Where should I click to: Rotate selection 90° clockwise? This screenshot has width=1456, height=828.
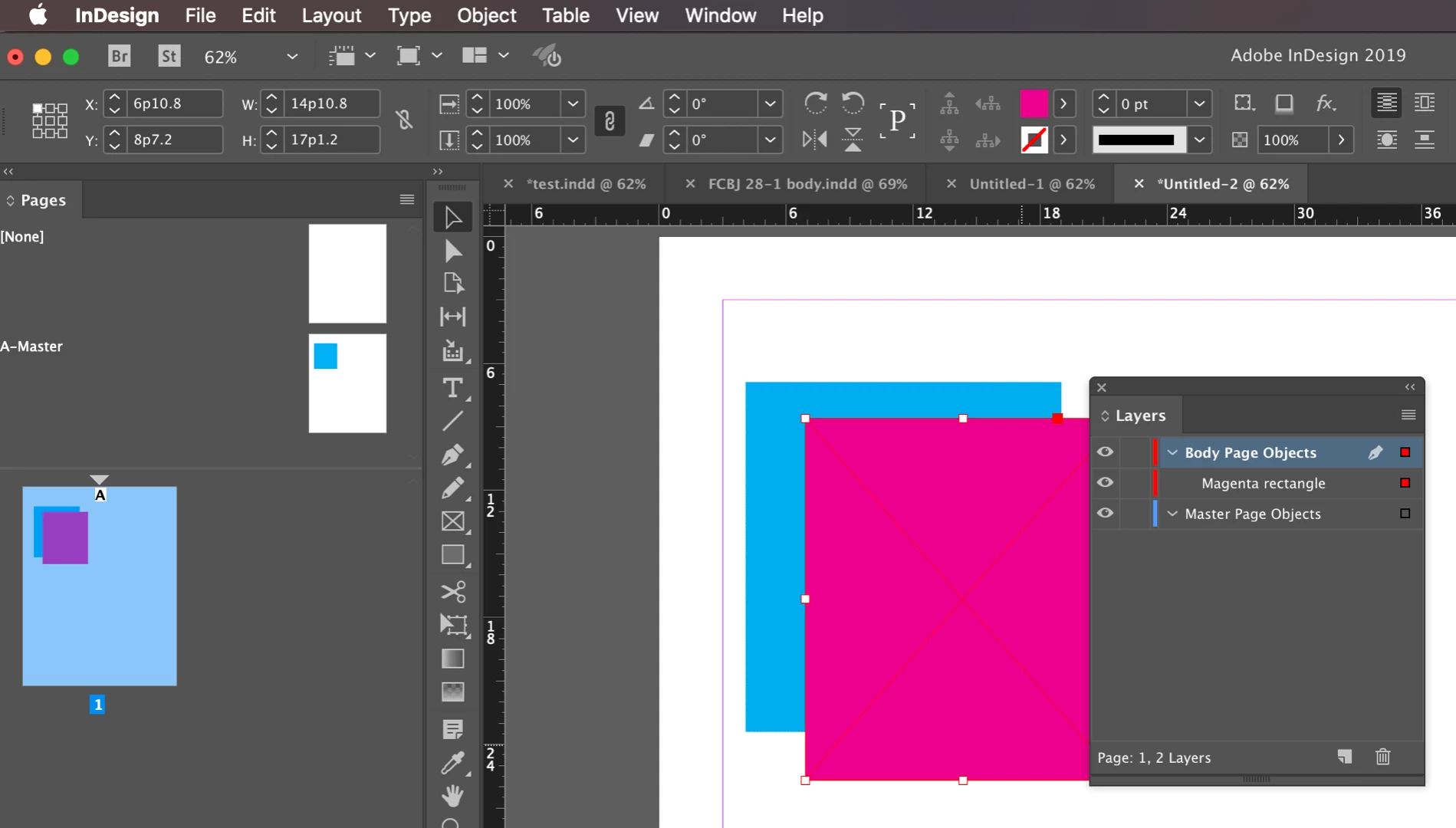point(815,103)
